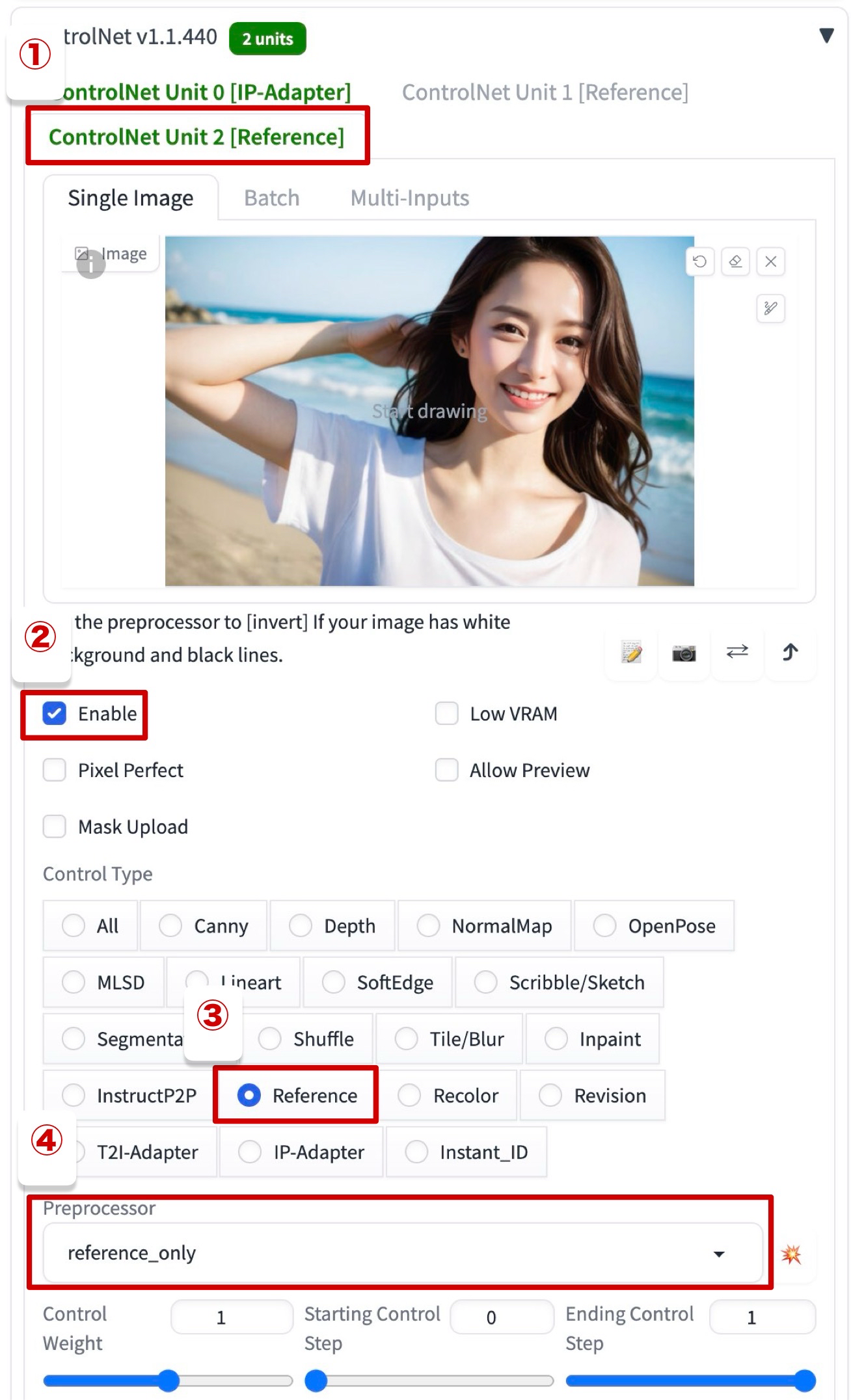851x1400 pixels.
Task: Click the Control Weight slider handle
Action: 169,1380
